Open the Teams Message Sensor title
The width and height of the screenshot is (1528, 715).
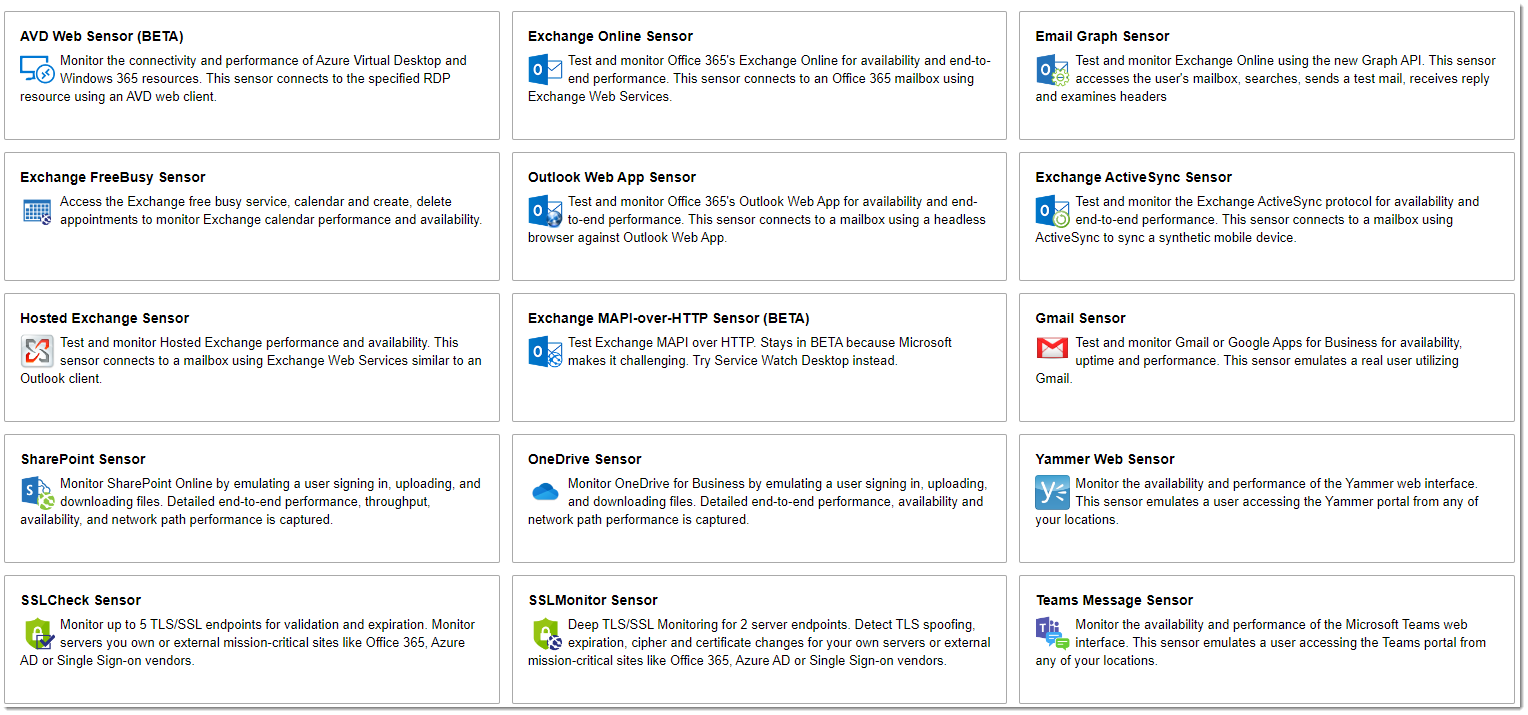1114,600
